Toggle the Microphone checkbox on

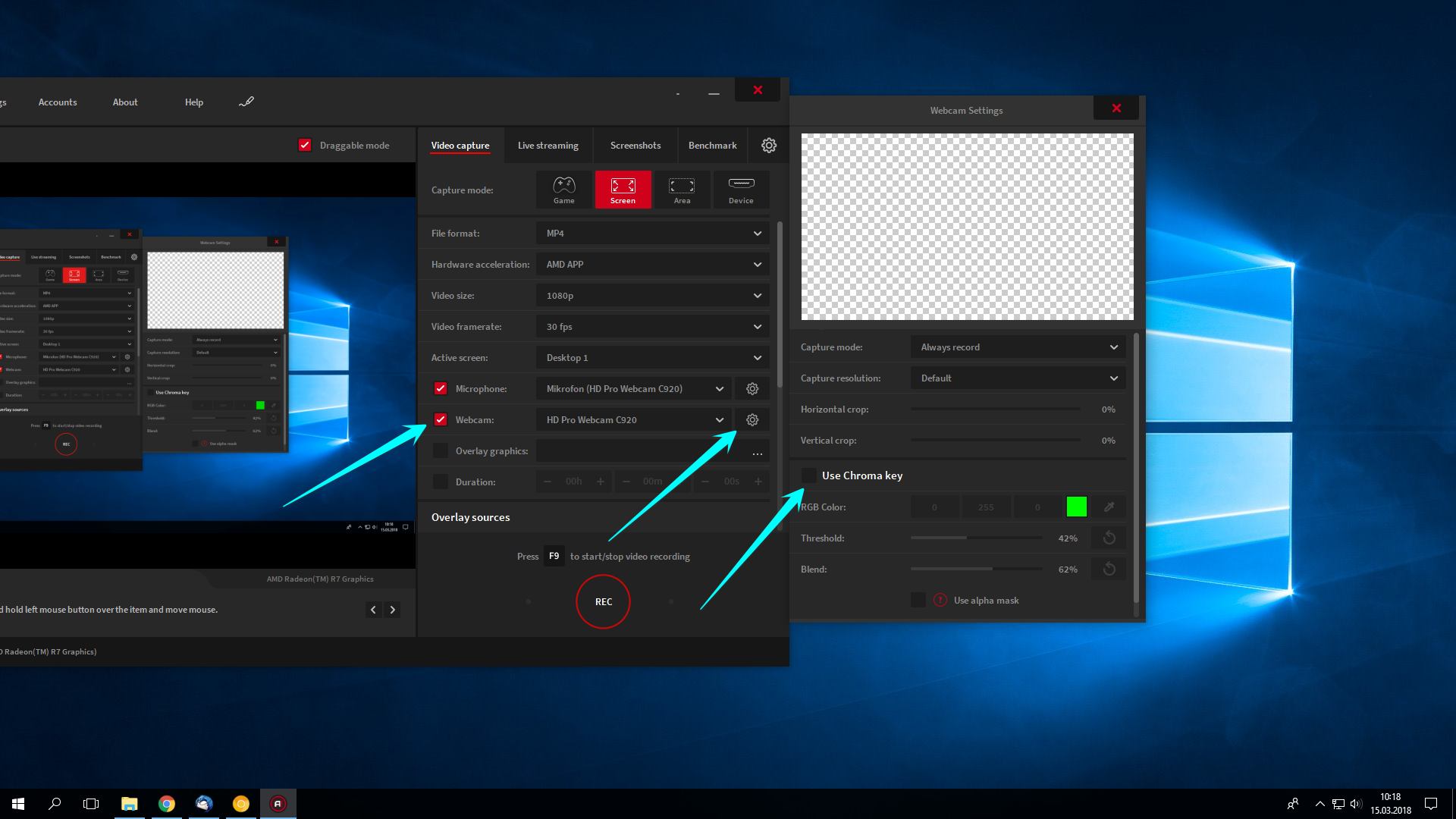[440, 388]
